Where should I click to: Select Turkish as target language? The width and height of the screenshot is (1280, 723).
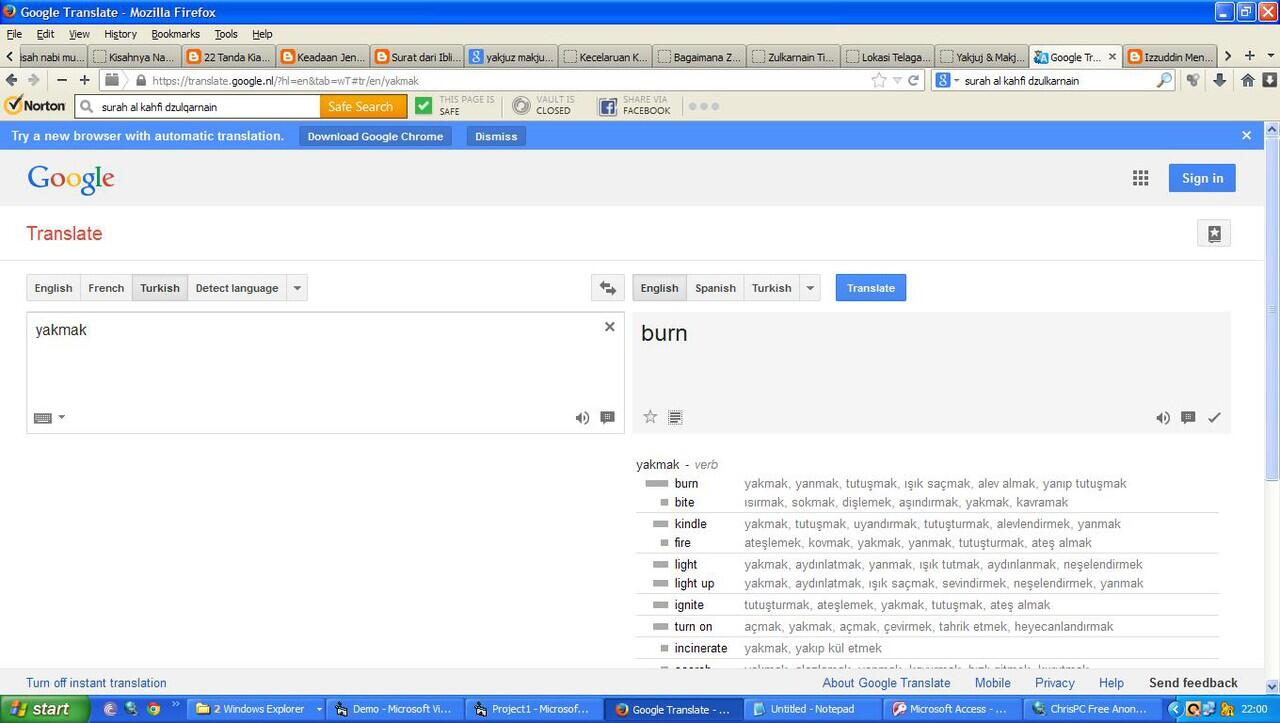(772, 288)
